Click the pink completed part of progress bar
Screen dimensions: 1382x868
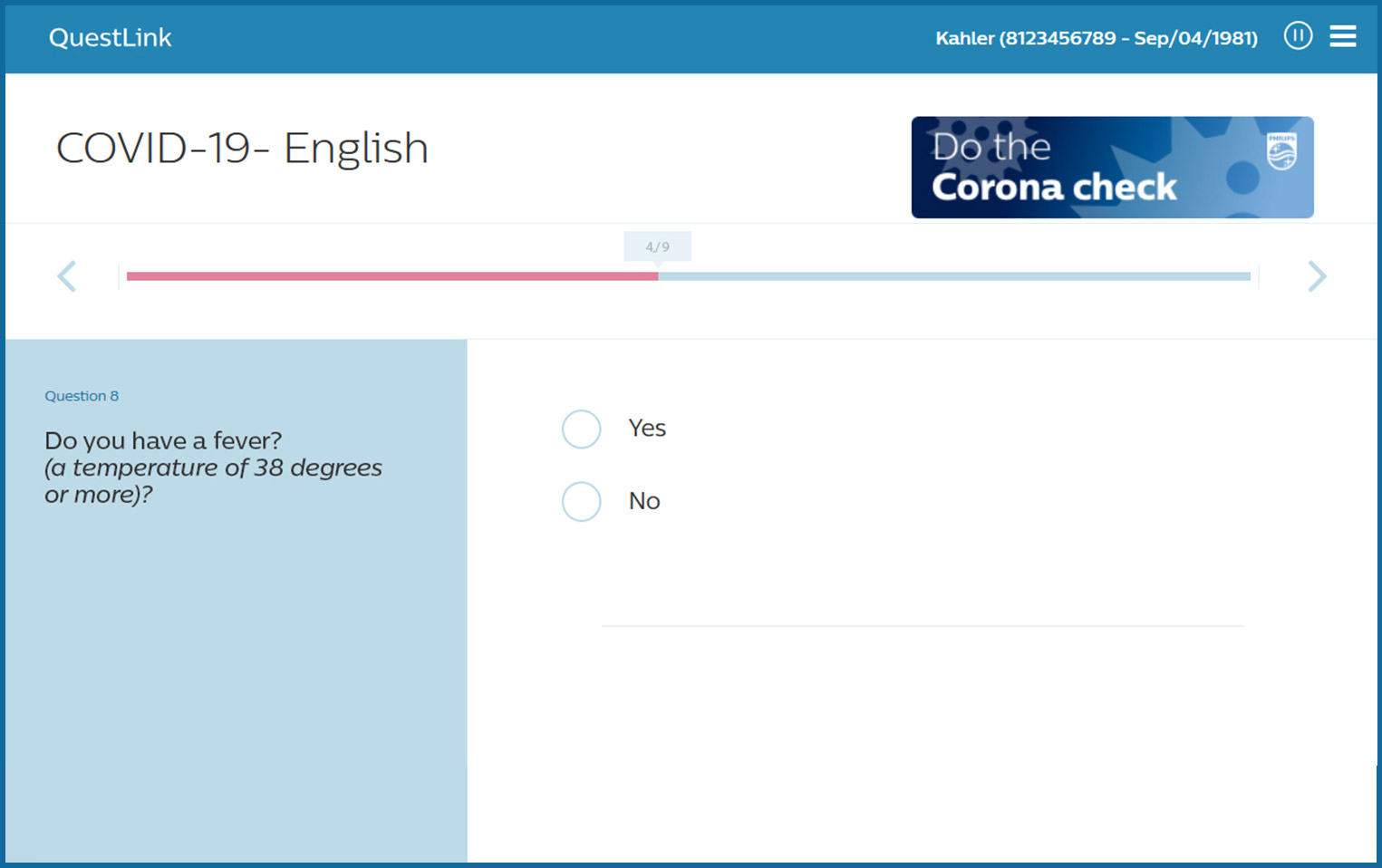click(391, 276)
